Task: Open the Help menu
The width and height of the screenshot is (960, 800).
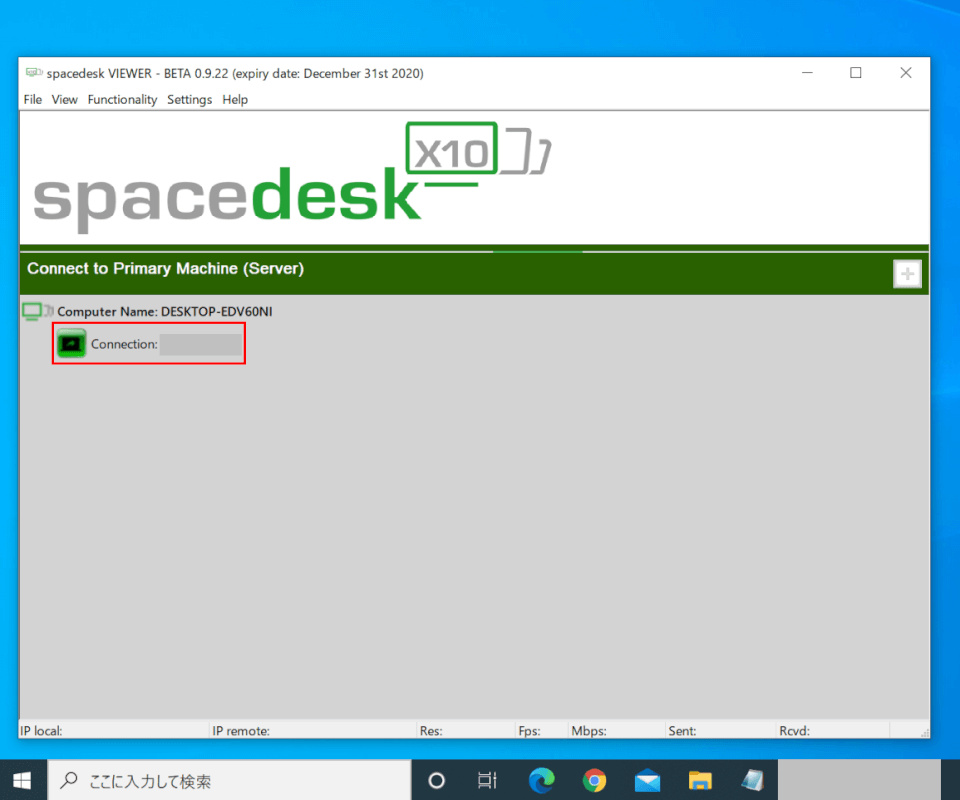Action: pyautogui.click(x=235, y=100)
